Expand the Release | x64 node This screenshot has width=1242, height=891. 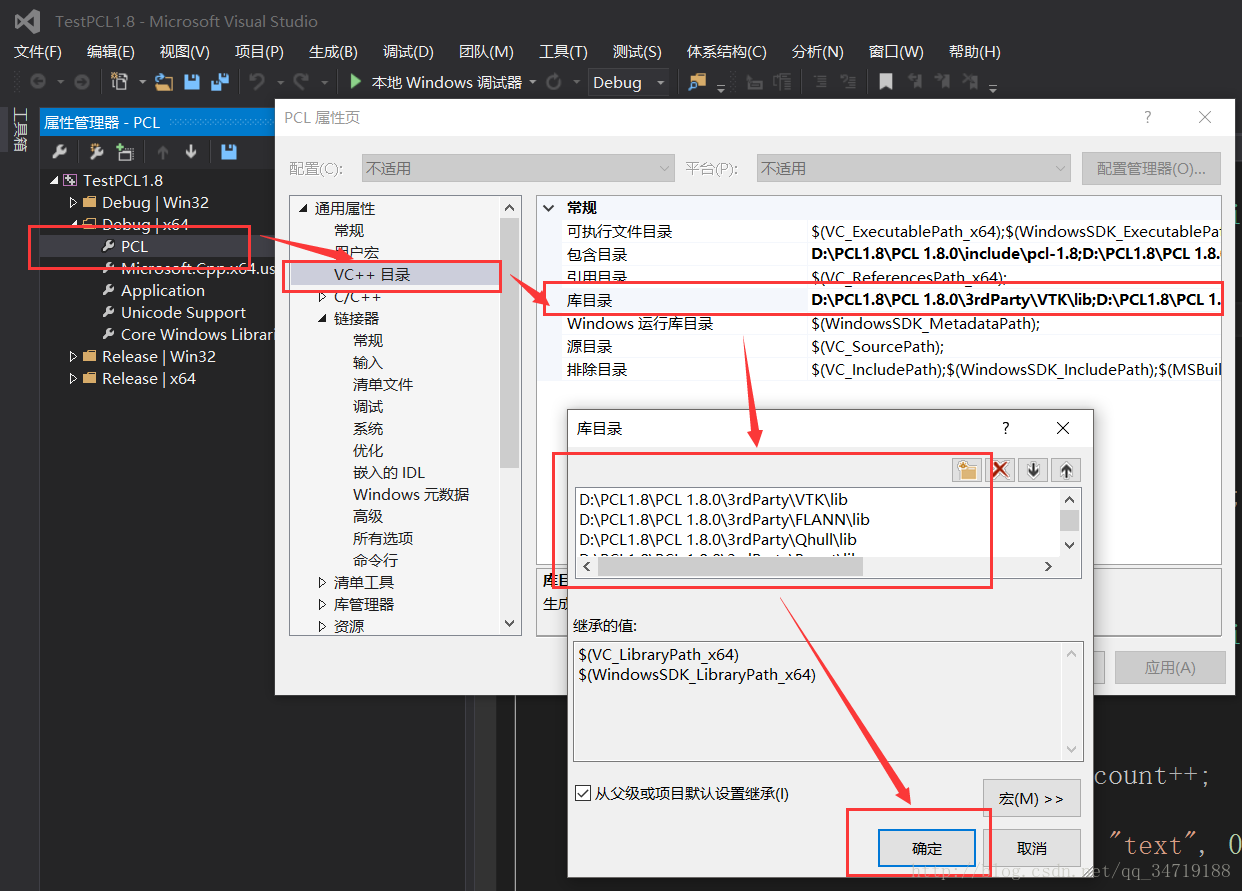73,378
